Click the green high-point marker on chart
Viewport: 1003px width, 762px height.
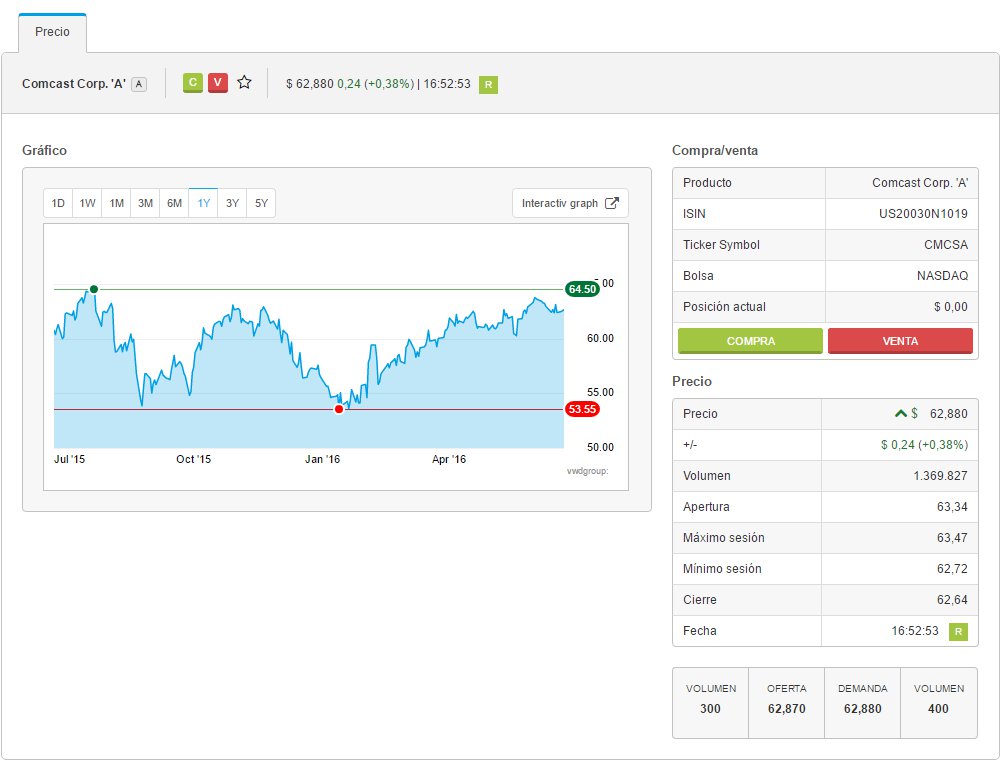(x=94, y=289)
